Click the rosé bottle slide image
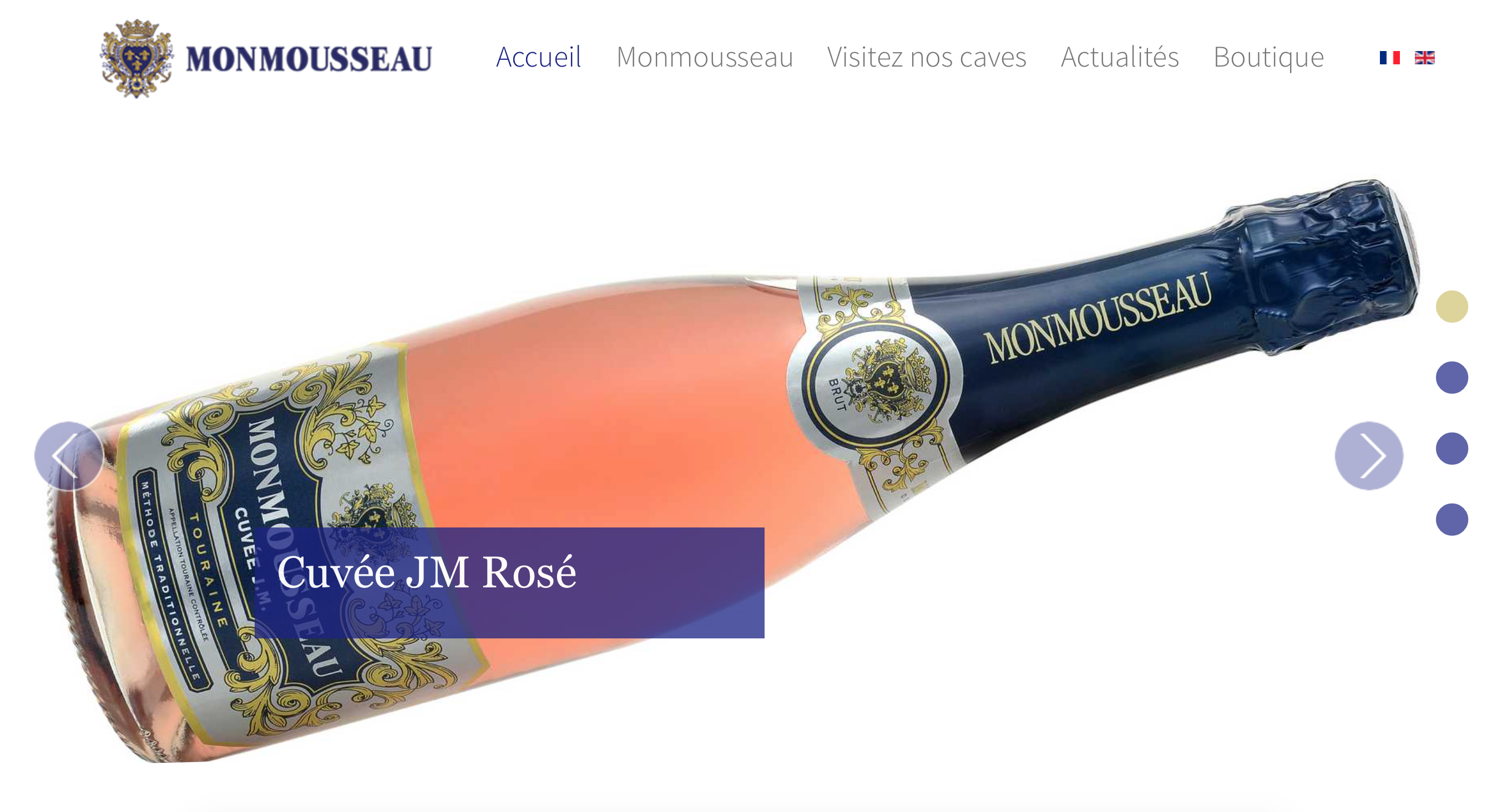This screenshot has width=1487, height=812. [x=733, y=470]
